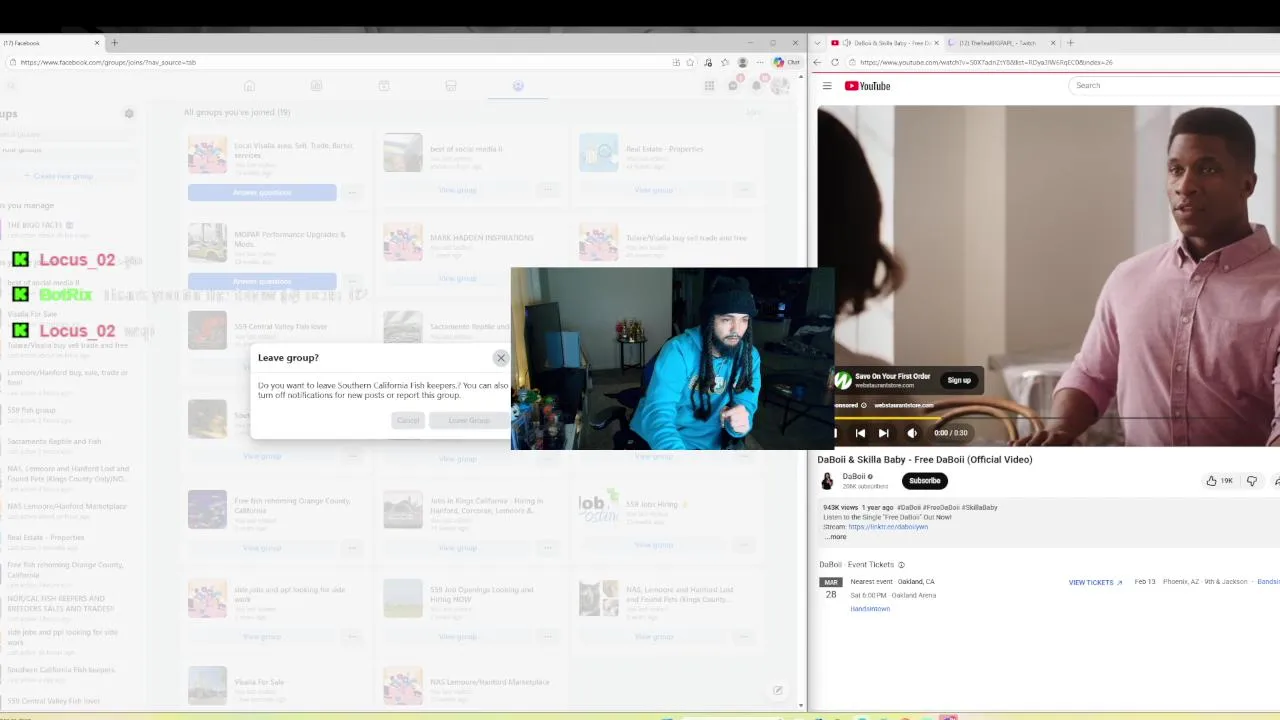Viewport: 1280px width, 720px height.
Task: View group Real Estate - Properties
Action: point(653,190)
